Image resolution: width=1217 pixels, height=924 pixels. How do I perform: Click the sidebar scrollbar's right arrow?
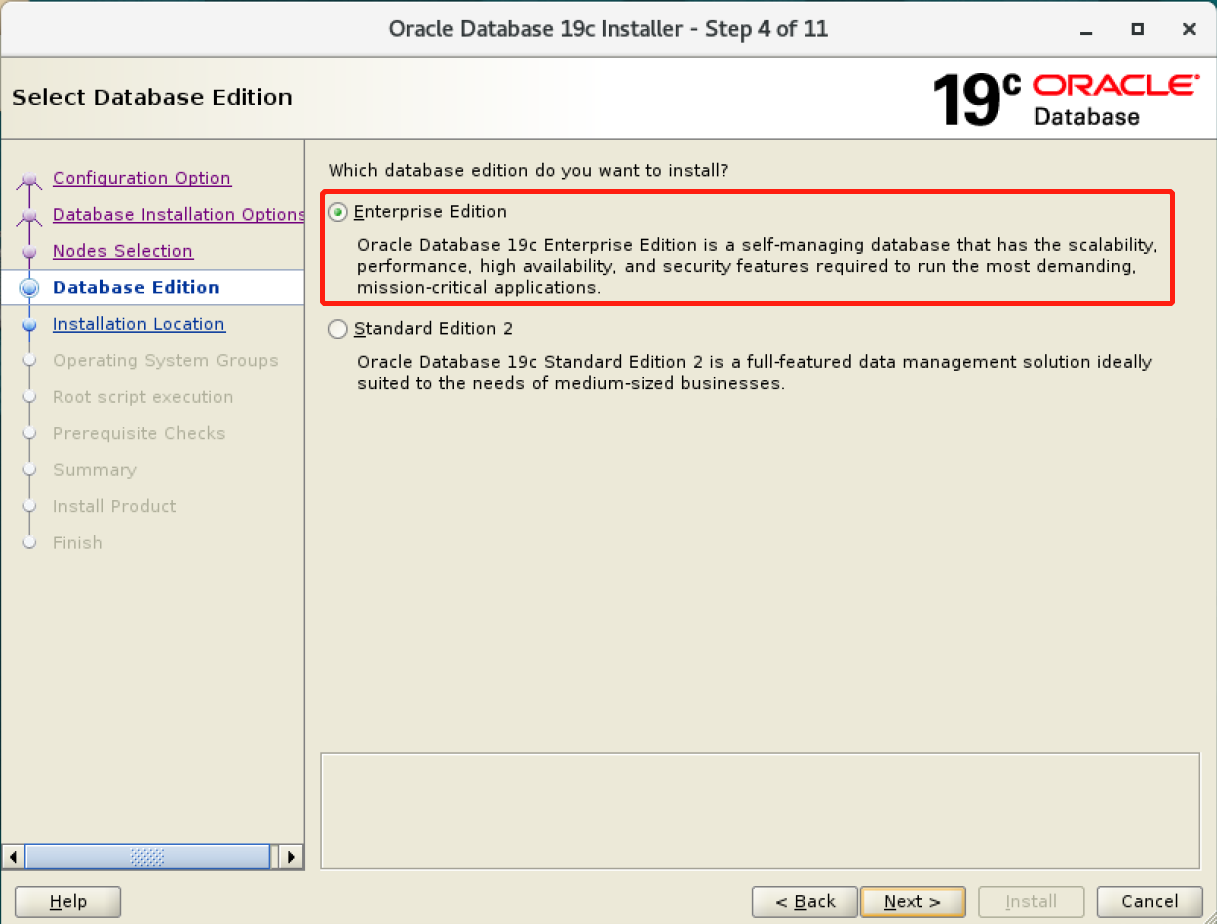(291, 857)
